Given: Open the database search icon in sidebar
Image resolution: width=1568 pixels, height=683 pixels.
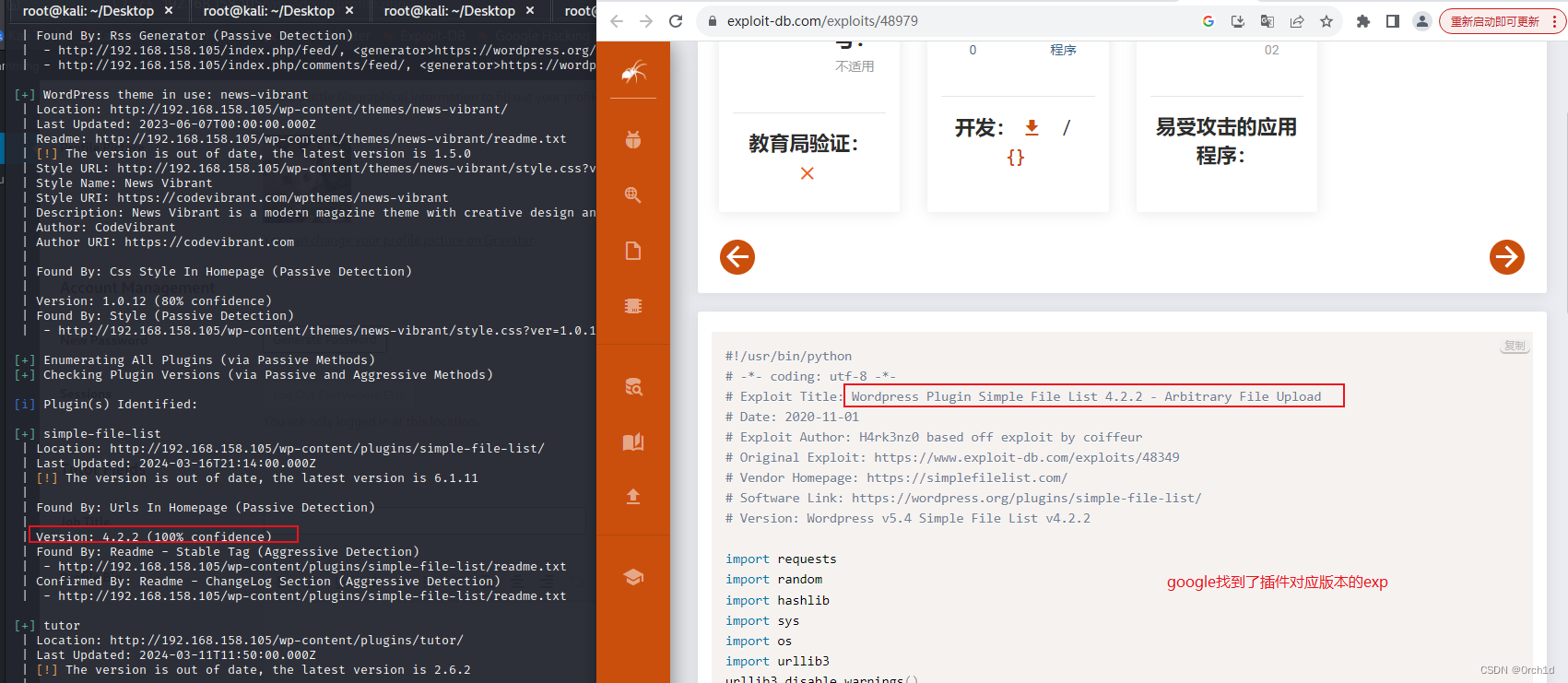Looking at the screenshot, I should pyautogui.click(x=633, y=386).
